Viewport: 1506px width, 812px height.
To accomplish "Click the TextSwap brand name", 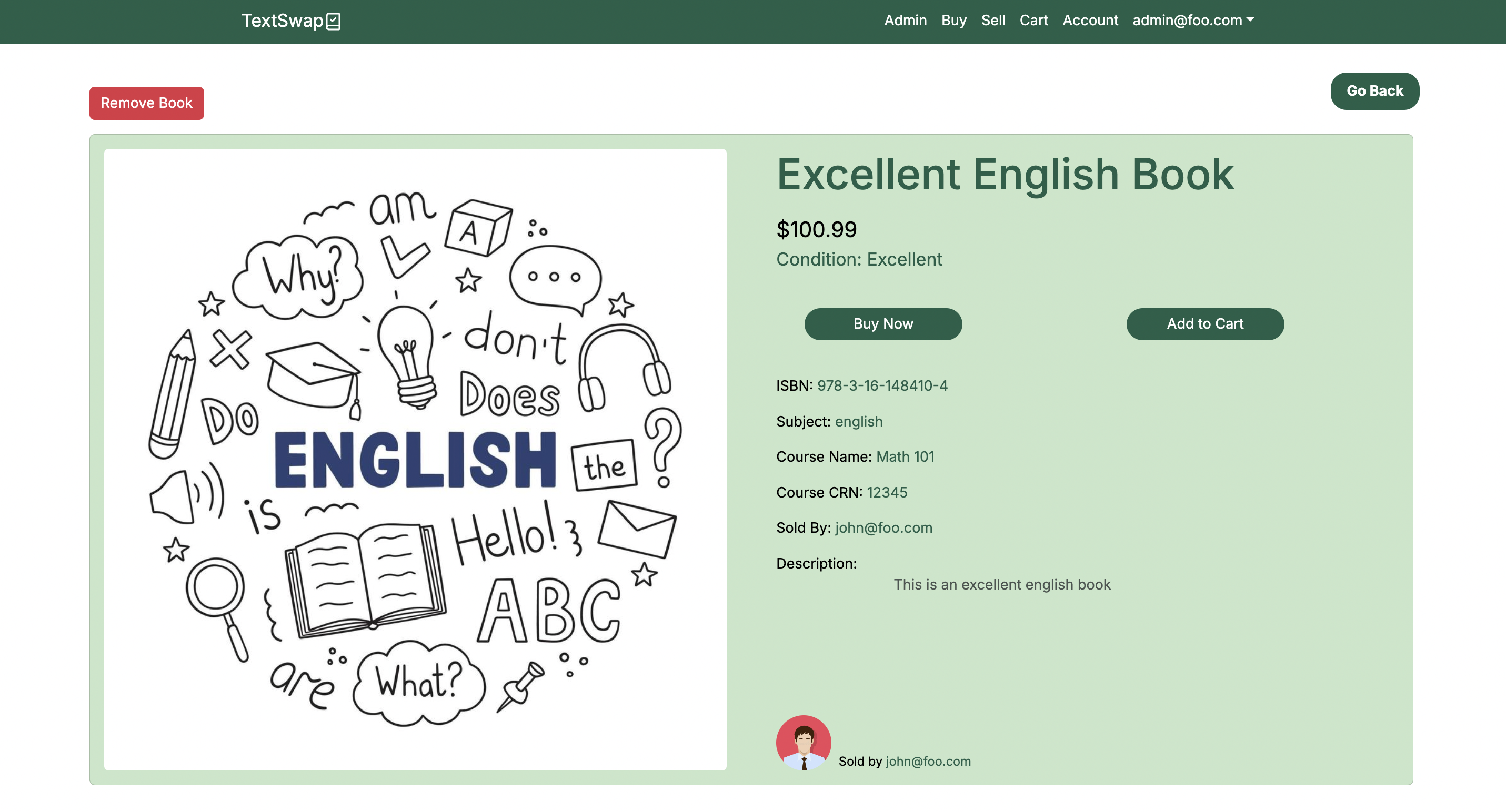I will [283, 21].
